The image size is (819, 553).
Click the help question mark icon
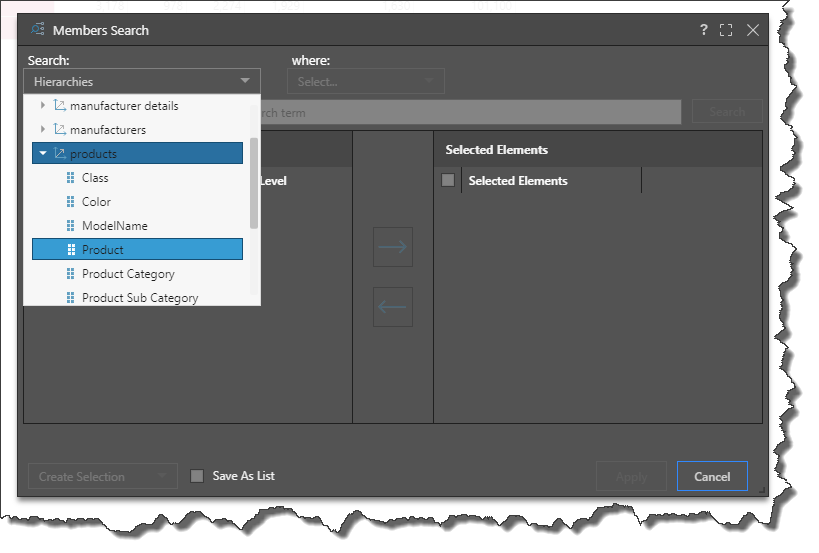(704, 30)
